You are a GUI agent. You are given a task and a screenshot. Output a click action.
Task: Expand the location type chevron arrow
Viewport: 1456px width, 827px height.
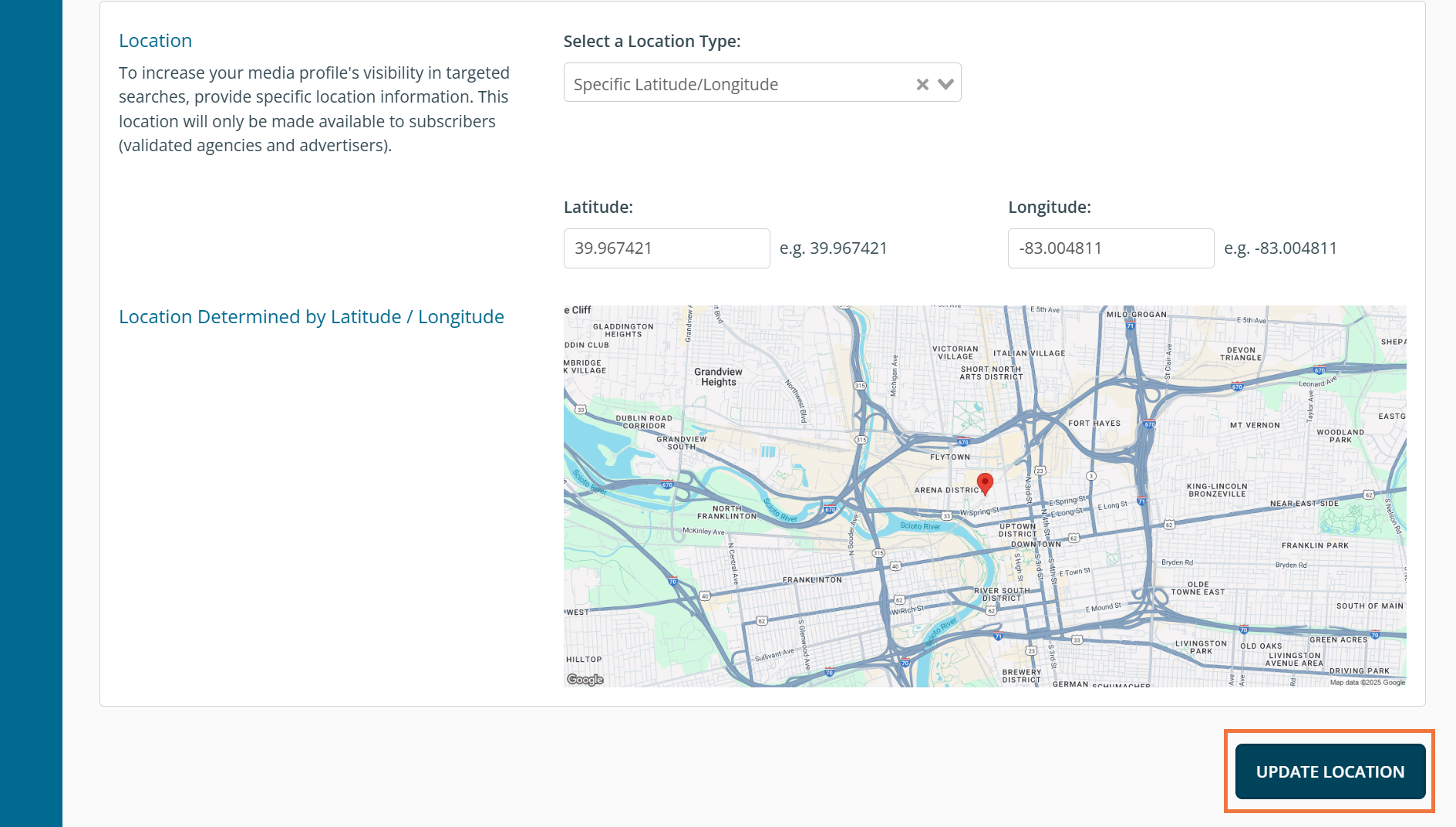tap(946, 84)
